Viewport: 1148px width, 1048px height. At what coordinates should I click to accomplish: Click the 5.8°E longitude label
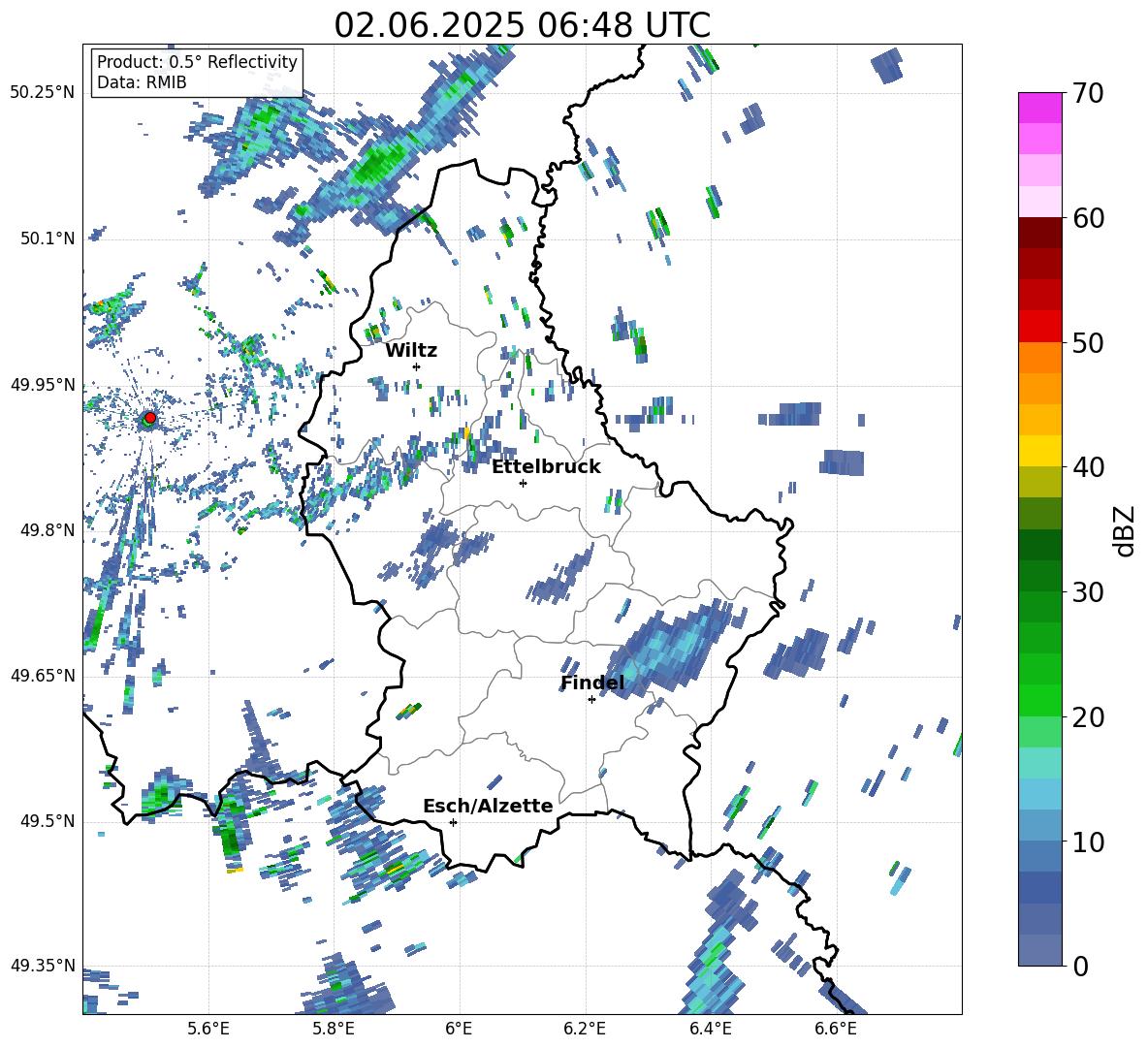(x=334, y=1029)
